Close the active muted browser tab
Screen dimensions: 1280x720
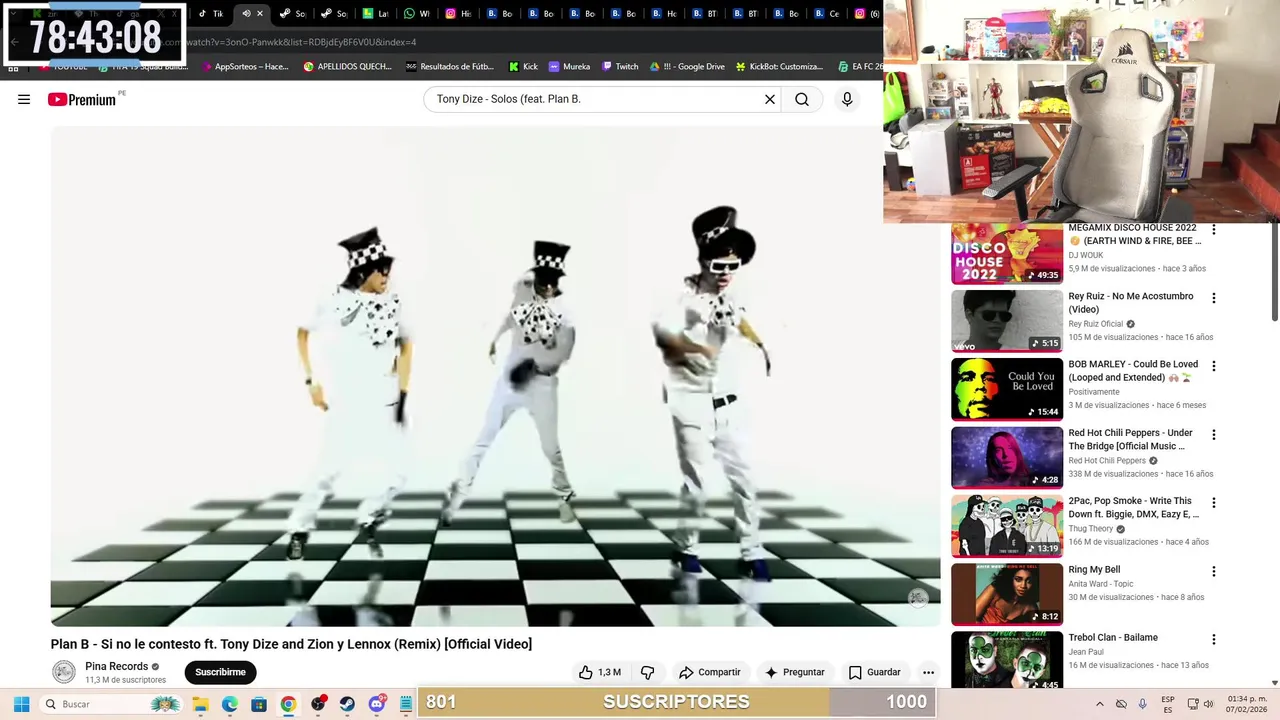[x=260, y=13]
